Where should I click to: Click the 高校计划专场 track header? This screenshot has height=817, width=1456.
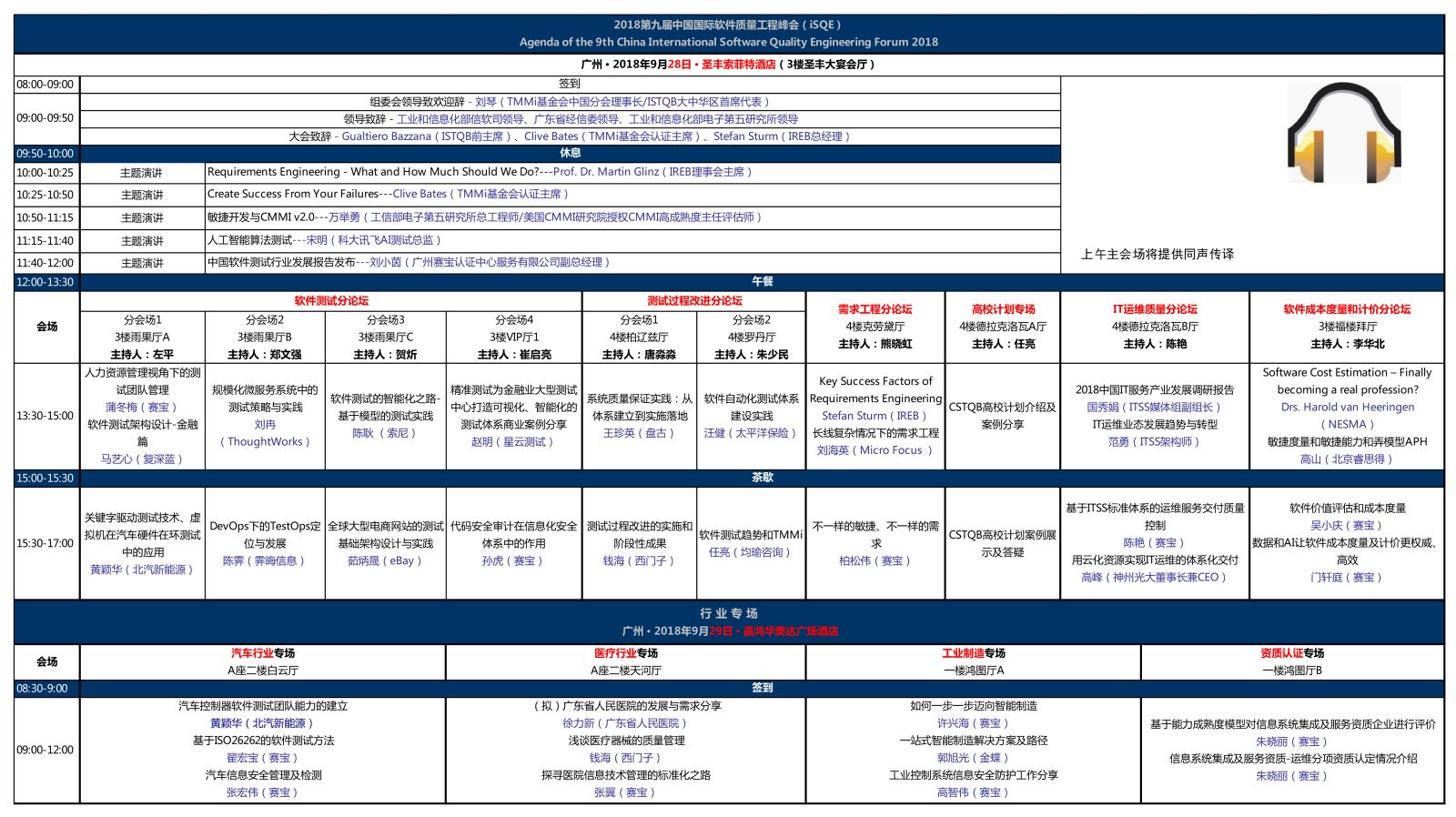pyautogui.click(x=1003, y=309)
